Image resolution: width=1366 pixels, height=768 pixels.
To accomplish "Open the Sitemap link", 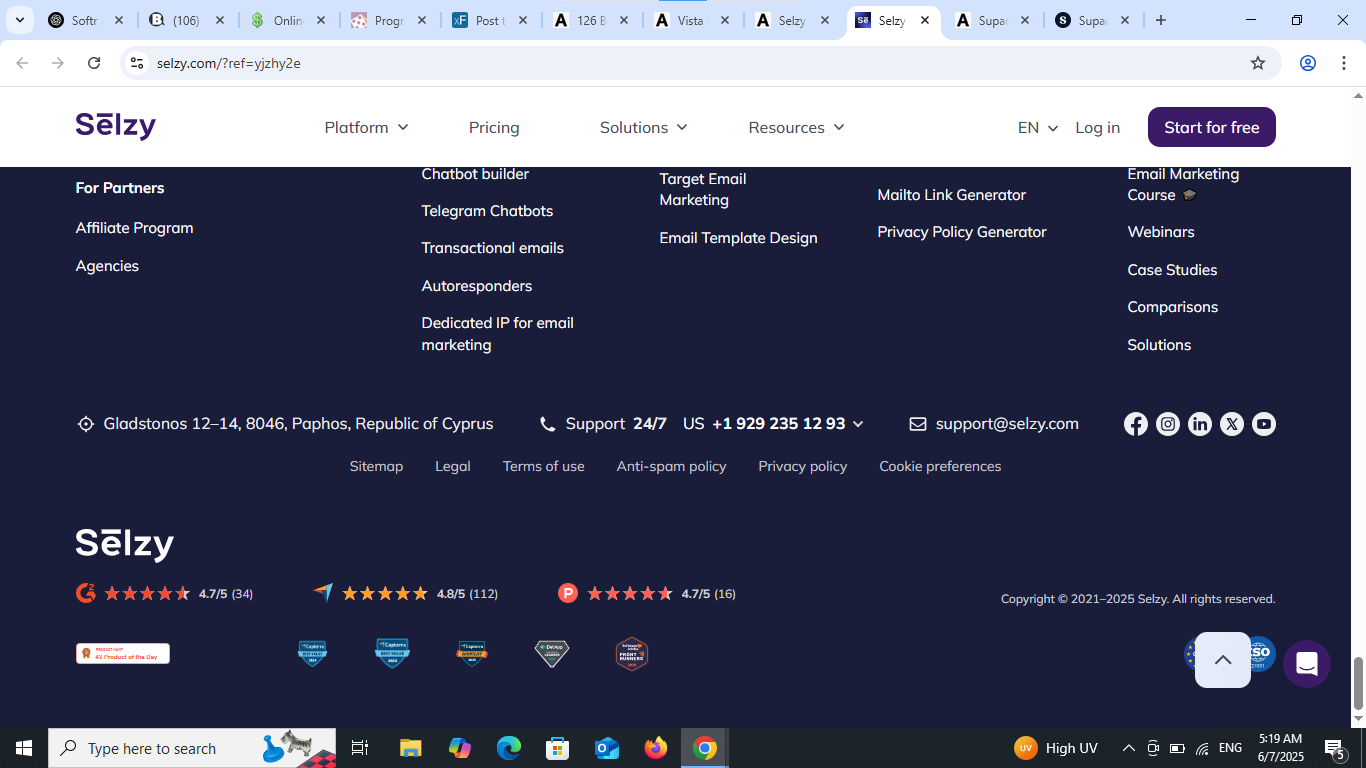I will [x=376, y=466].
